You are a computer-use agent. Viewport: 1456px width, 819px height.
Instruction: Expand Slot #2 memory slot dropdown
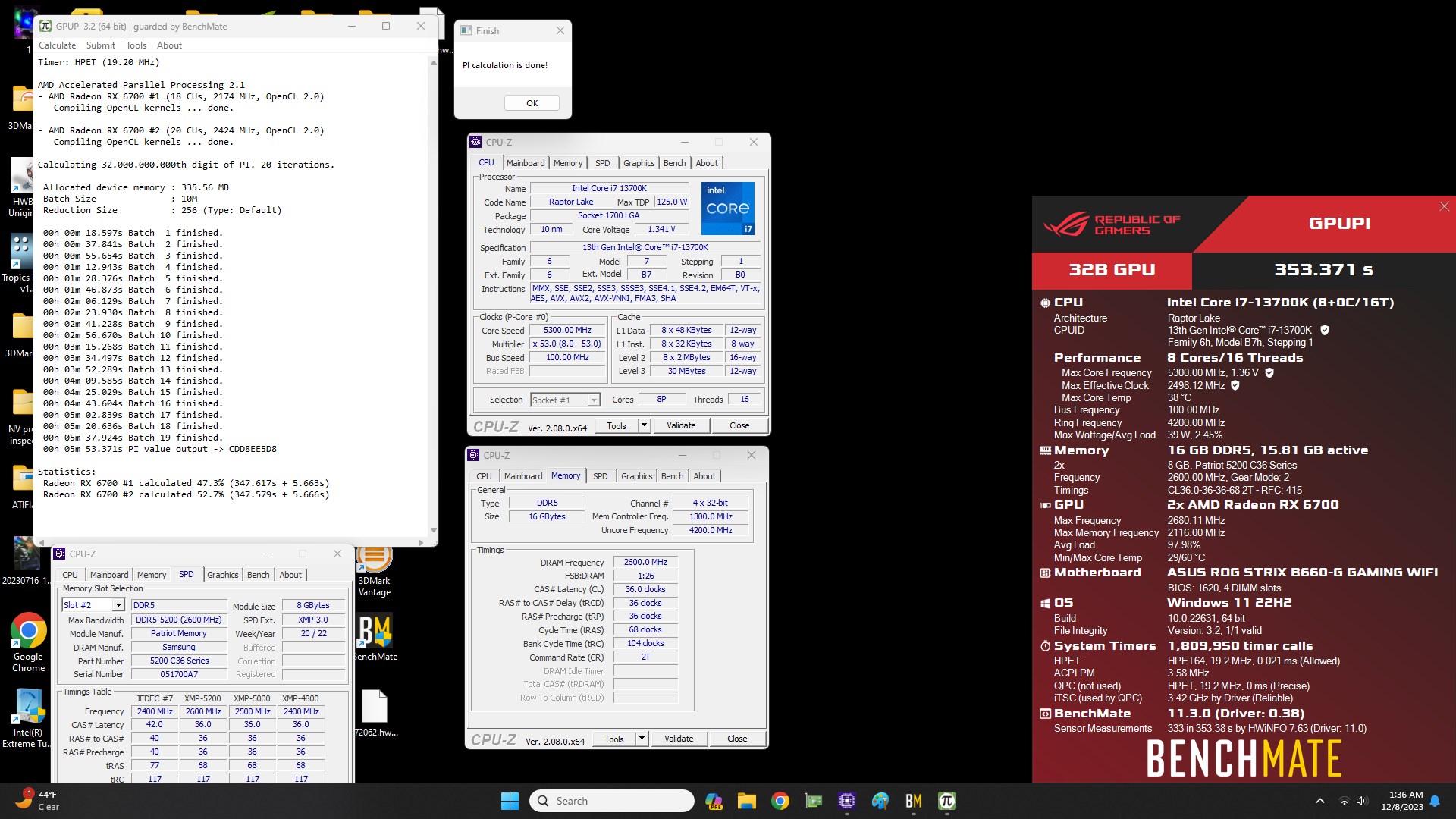(x=118, y=605)
